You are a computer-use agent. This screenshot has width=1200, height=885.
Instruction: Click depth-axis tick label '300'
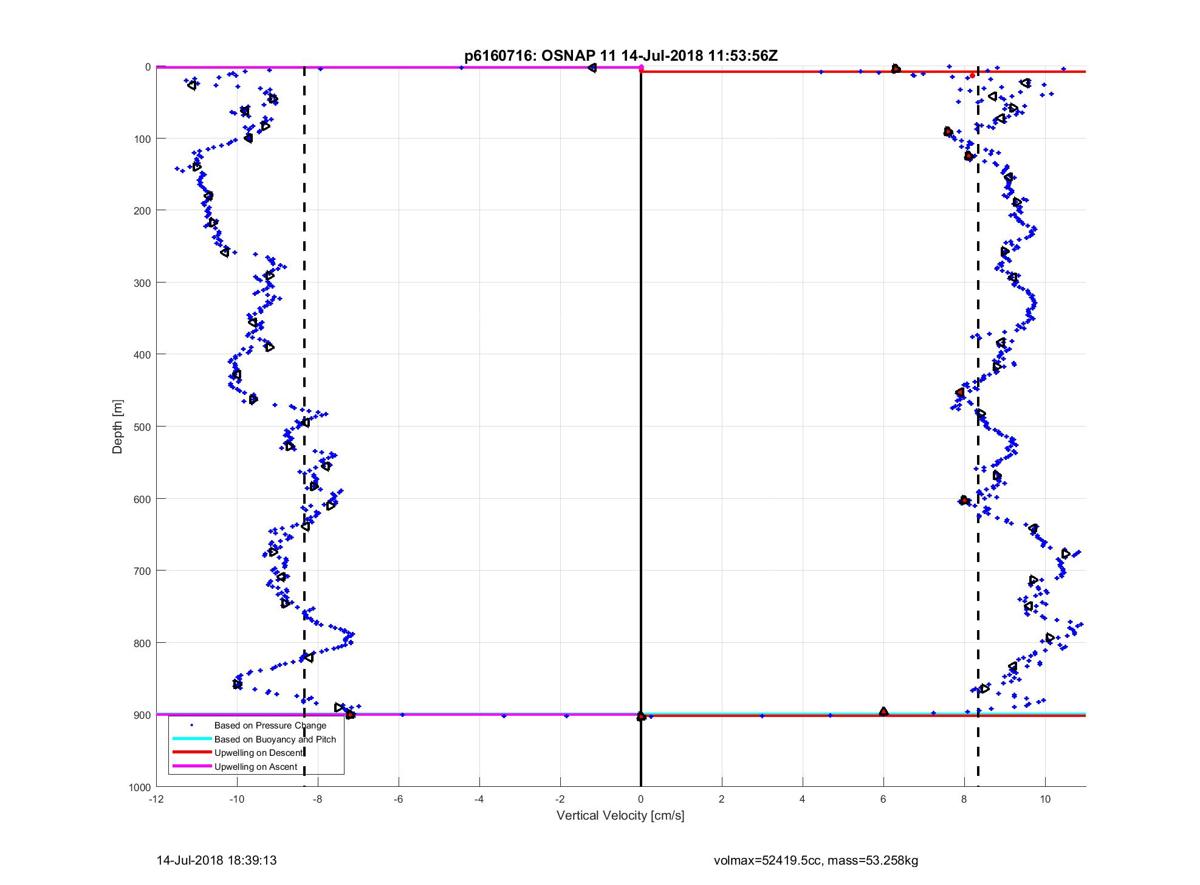pyautogui.click(x=141, y=283)
